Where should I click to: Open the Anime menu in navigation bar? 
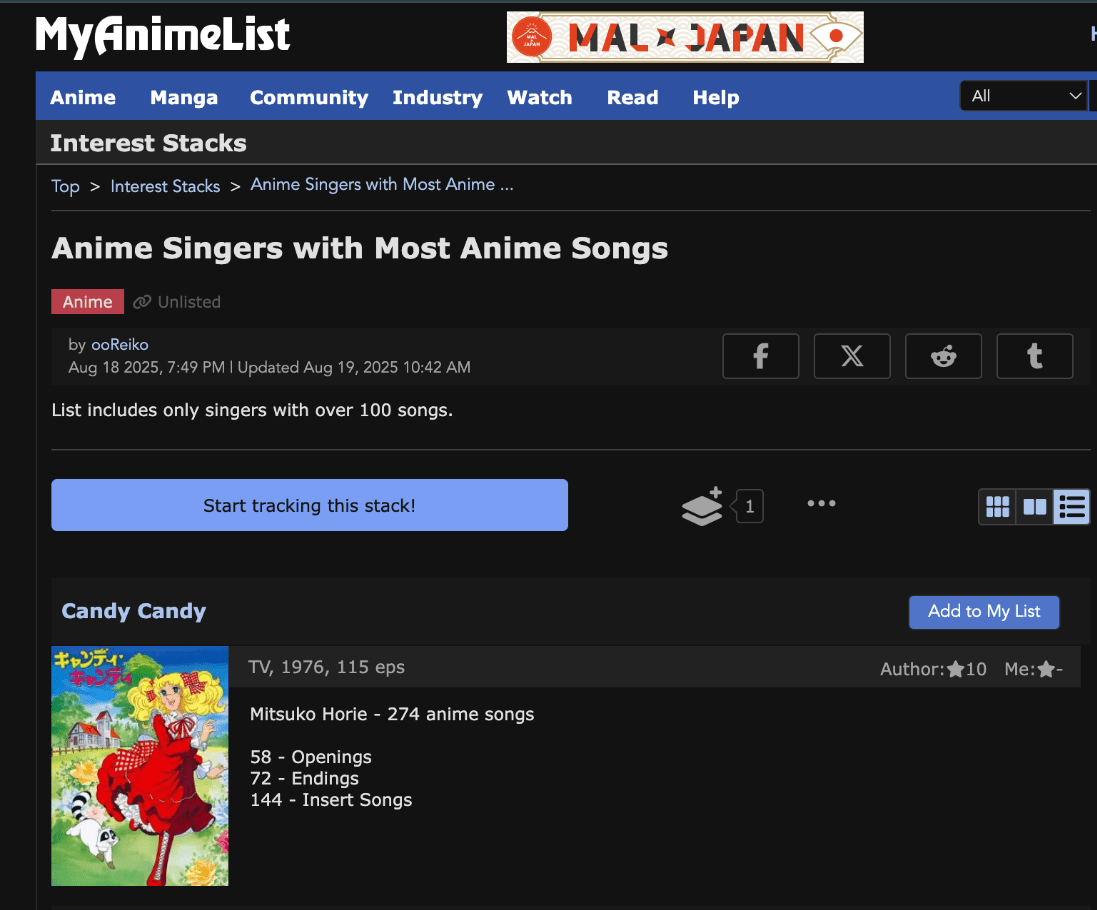(83, 97)
